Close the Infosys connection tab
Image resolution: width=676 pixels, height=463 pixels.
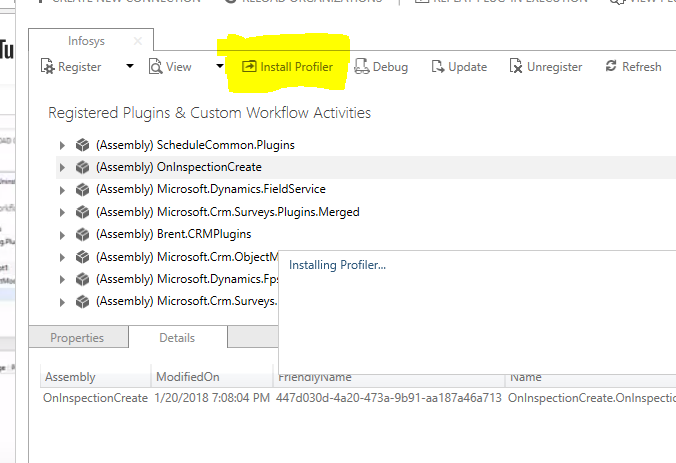click(138, 41)
